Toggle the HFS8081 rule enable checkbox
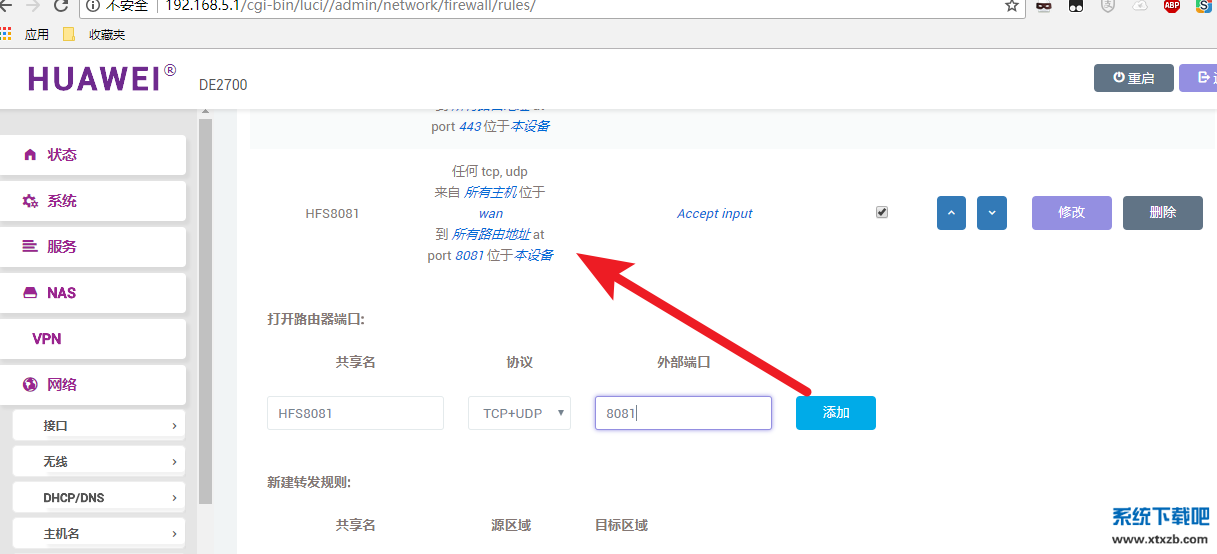Image resolution: width=1217 pixels, height=554 pixels. [x=881, y=212]
